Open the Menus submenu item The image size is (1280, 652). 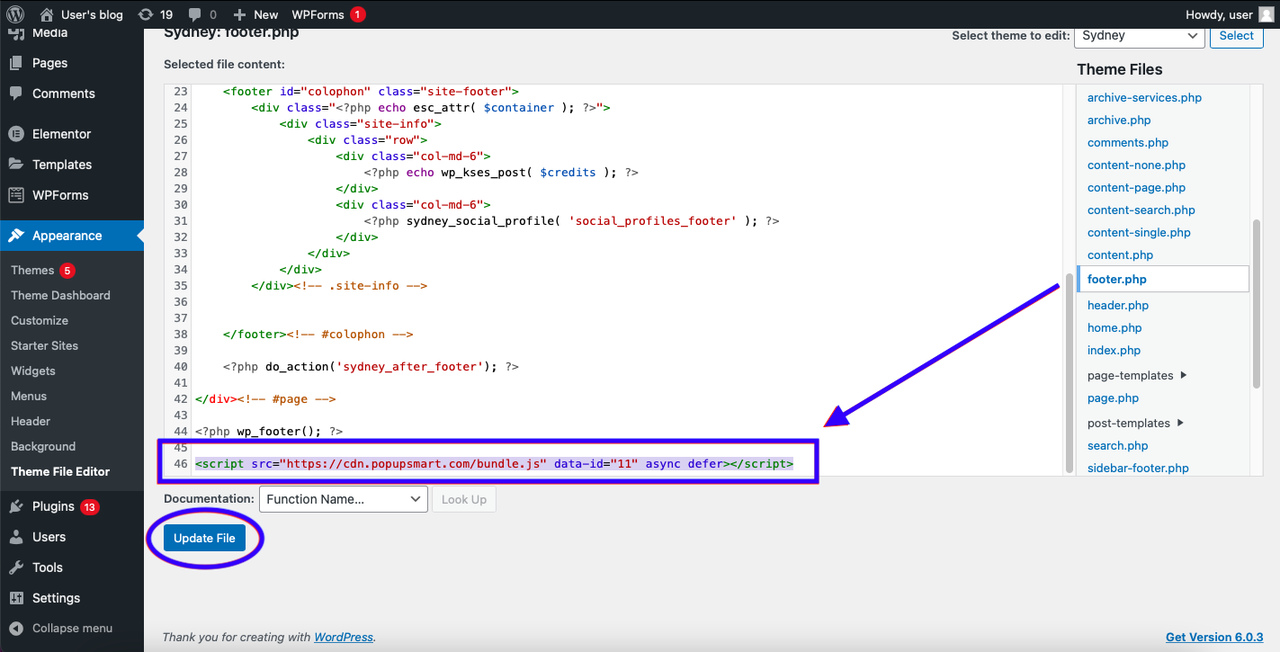point(29,396)
